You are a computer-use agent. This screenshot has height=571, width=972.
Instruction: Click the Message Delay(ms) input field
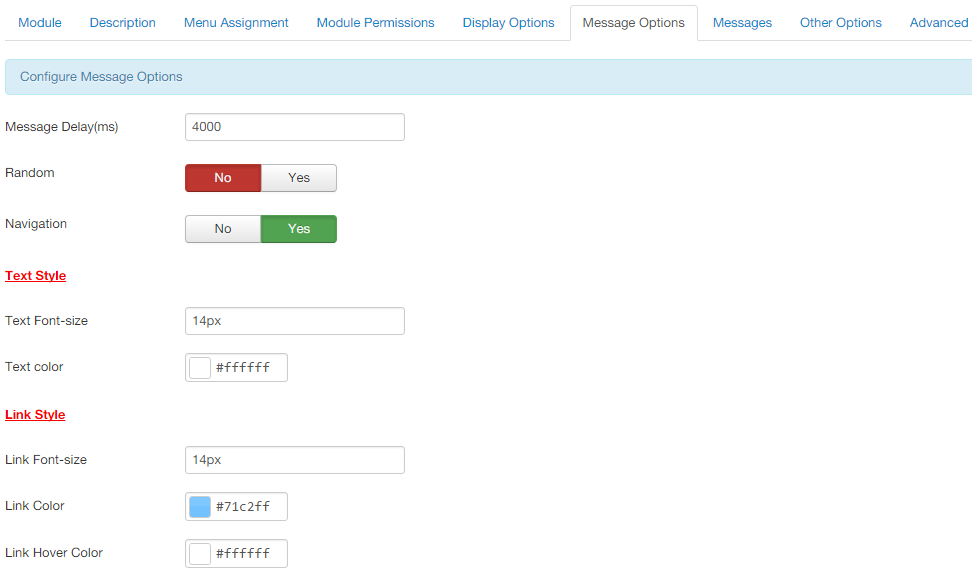pyautogui.click(x=295, y=127)
